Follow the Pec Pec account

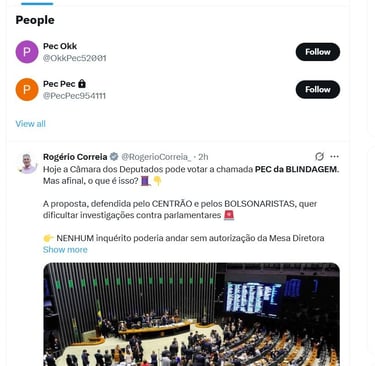click(318, 90)
